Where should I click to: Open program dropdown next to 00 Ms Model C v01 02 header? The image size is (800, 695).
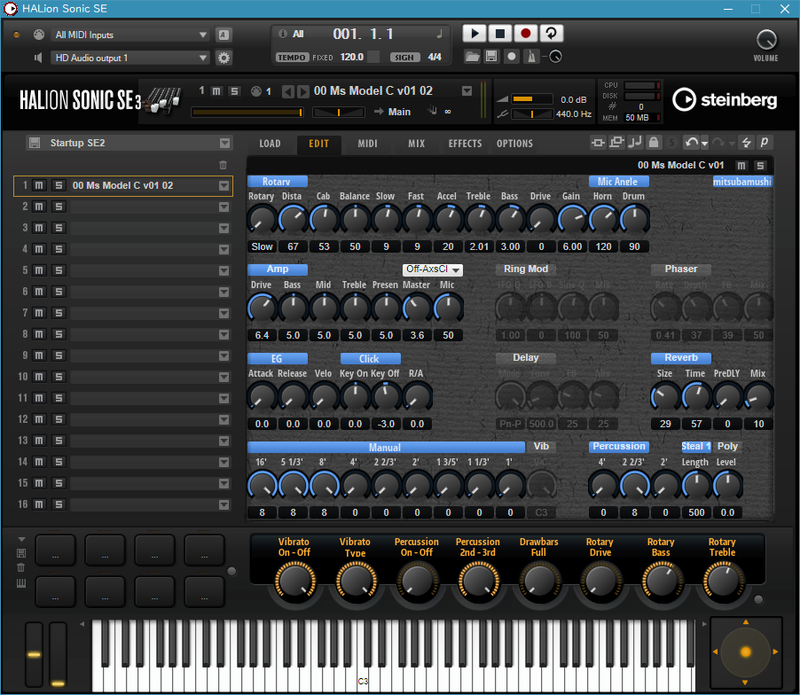[x=466, y=91]
